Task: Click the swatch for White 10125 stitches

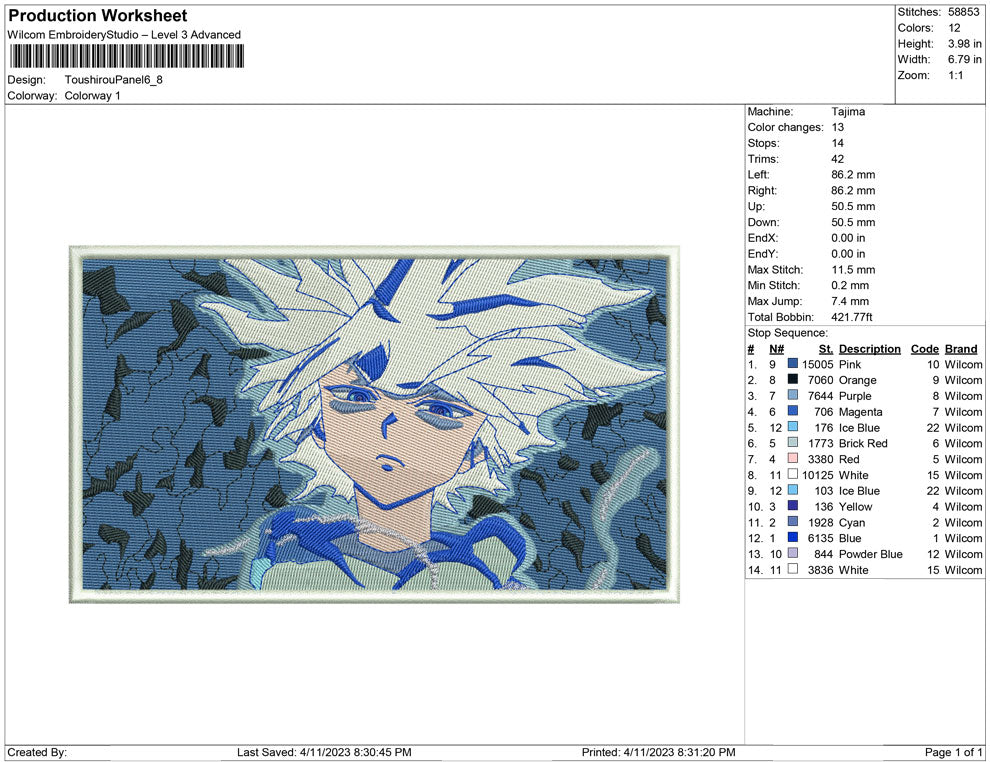Action: pos(792,474)
